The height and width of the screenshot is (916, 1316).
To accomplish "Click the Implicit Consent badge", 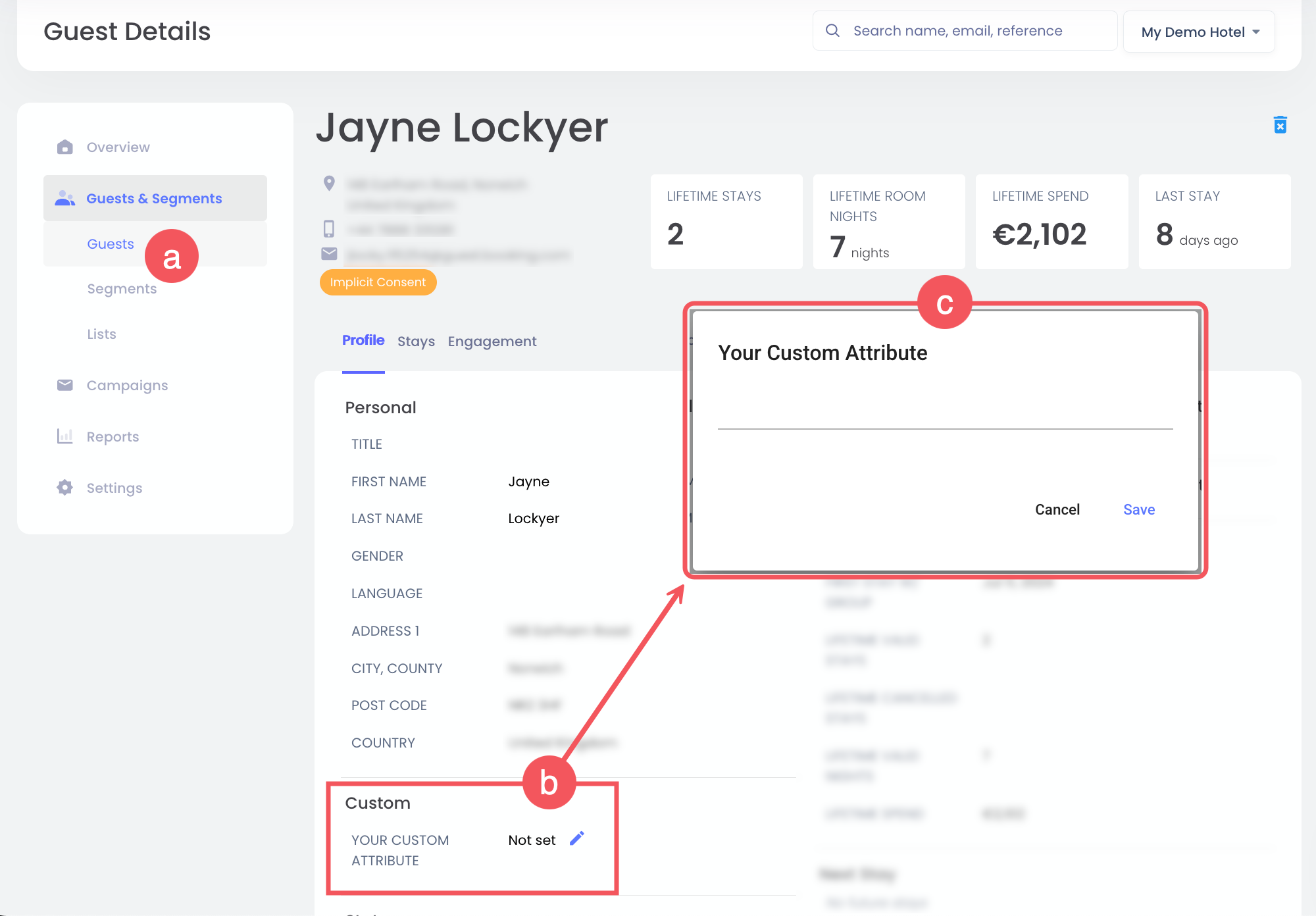I will [x=378, y=282].
